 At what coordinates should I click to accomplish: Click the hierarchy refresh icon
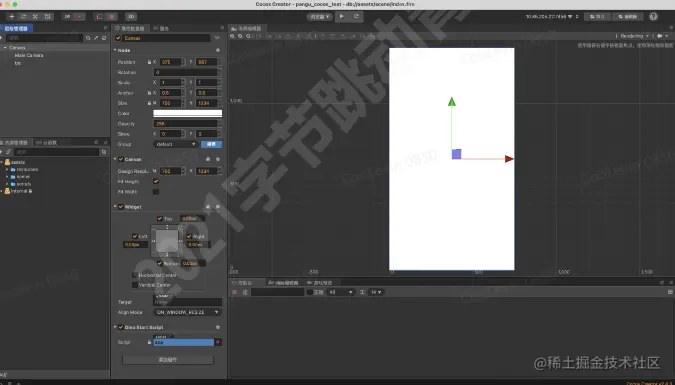pos(104,38)
